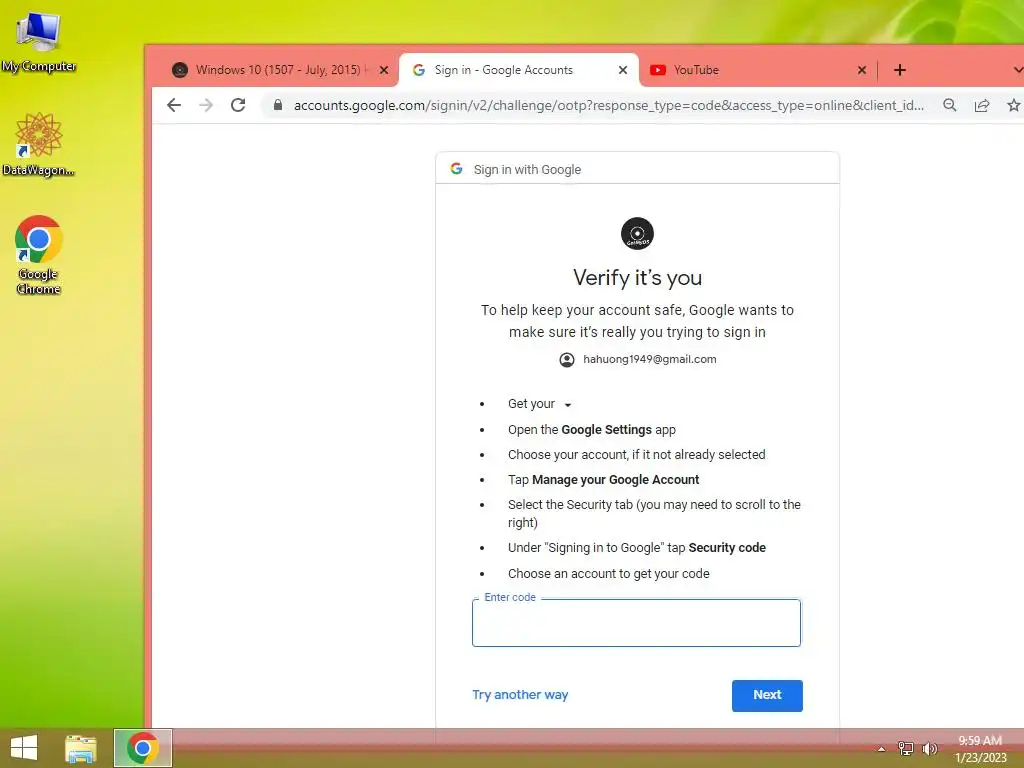Launch Google Chrome from desktop shortcut

(39, 255)
